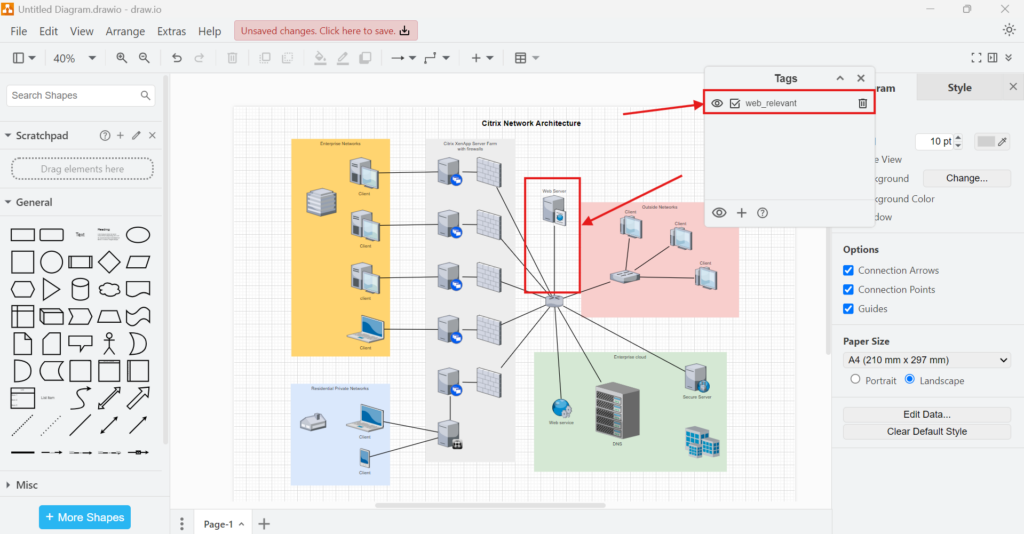The image size is (1024, 534).
Task: Click the To Back toolbar icon
Action: [287, 58]
